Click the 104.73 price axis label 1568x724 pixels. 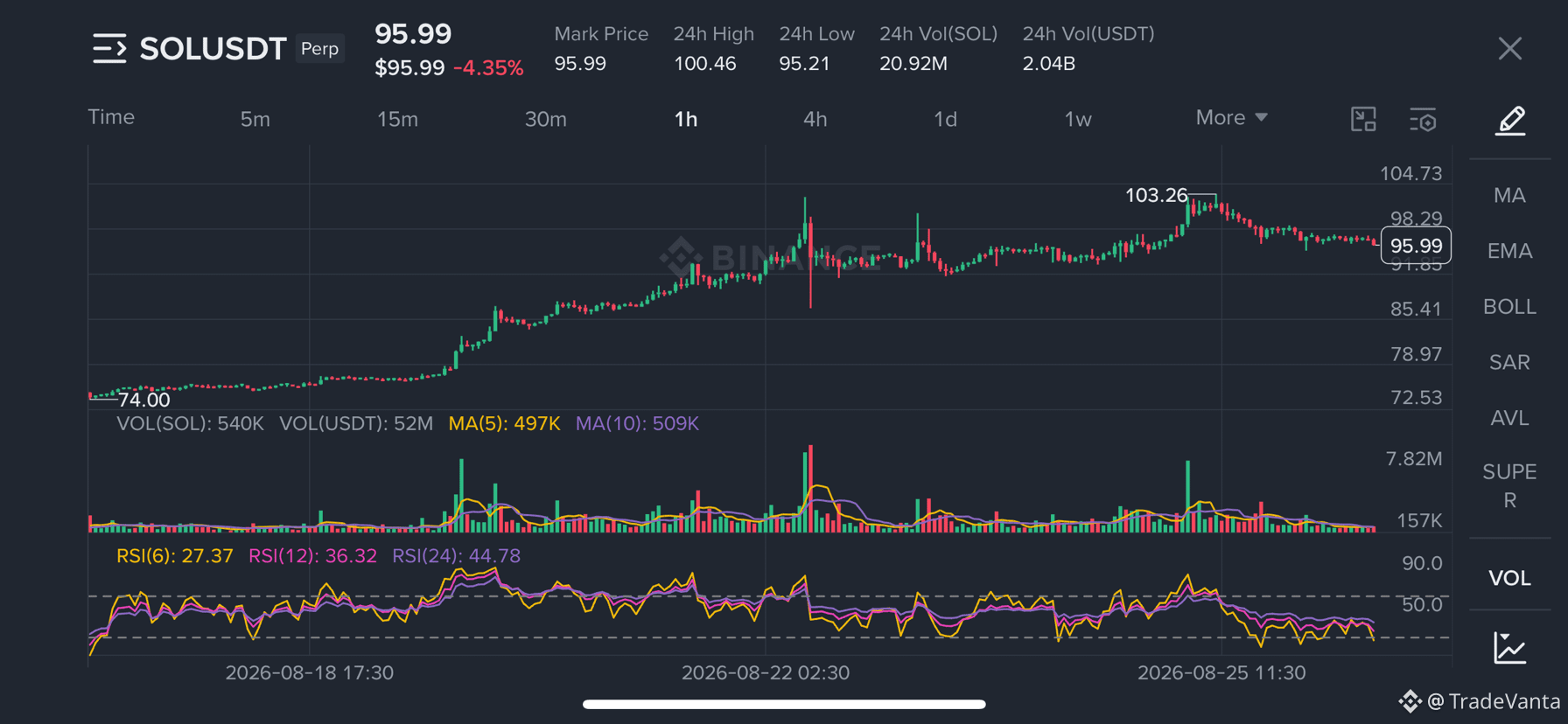pos(1410,173)
